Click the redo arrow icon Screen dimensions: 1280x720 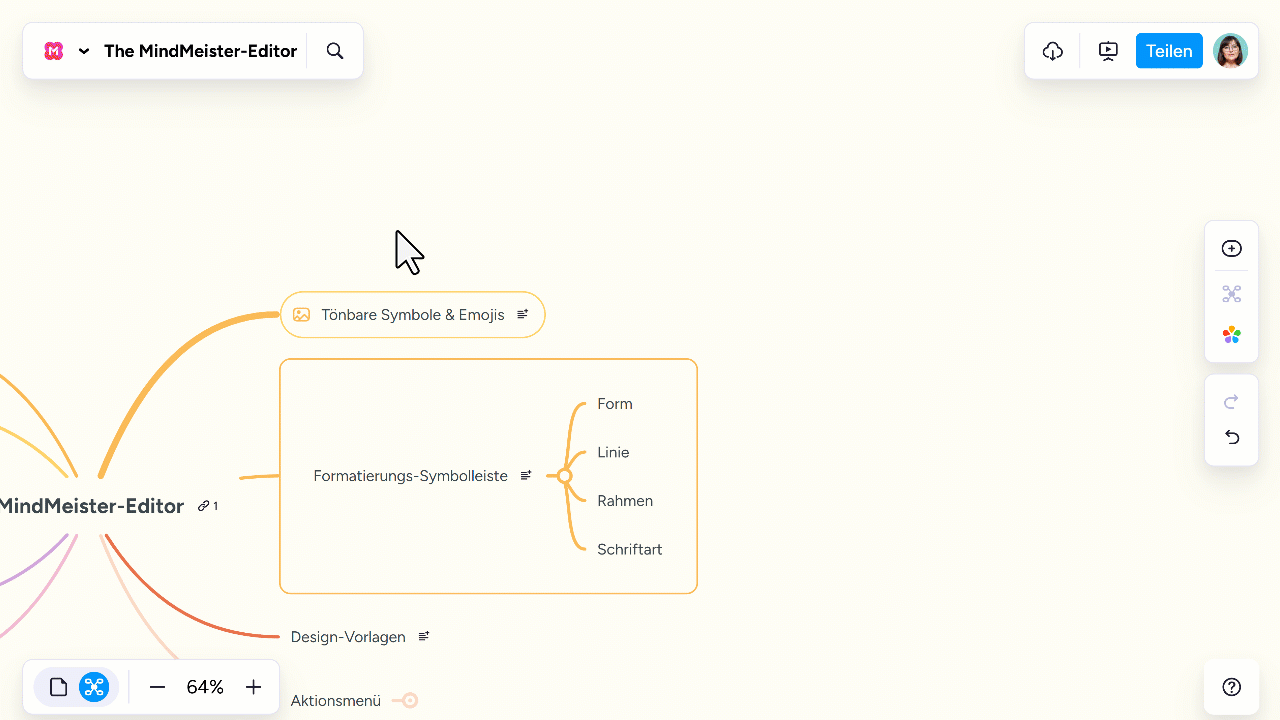click(x=1232, y=402)
